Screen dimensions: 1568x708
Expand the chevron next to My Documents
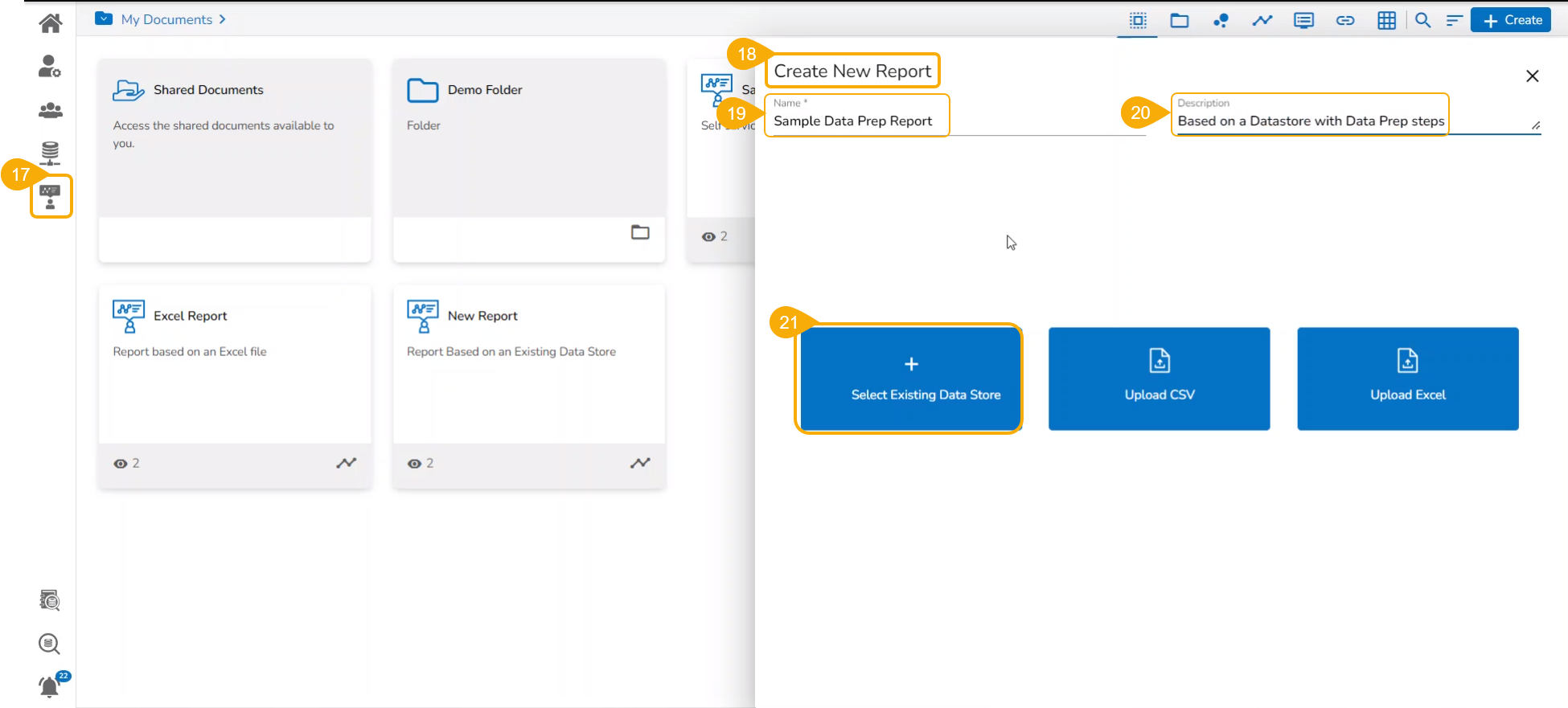point(223,19)
